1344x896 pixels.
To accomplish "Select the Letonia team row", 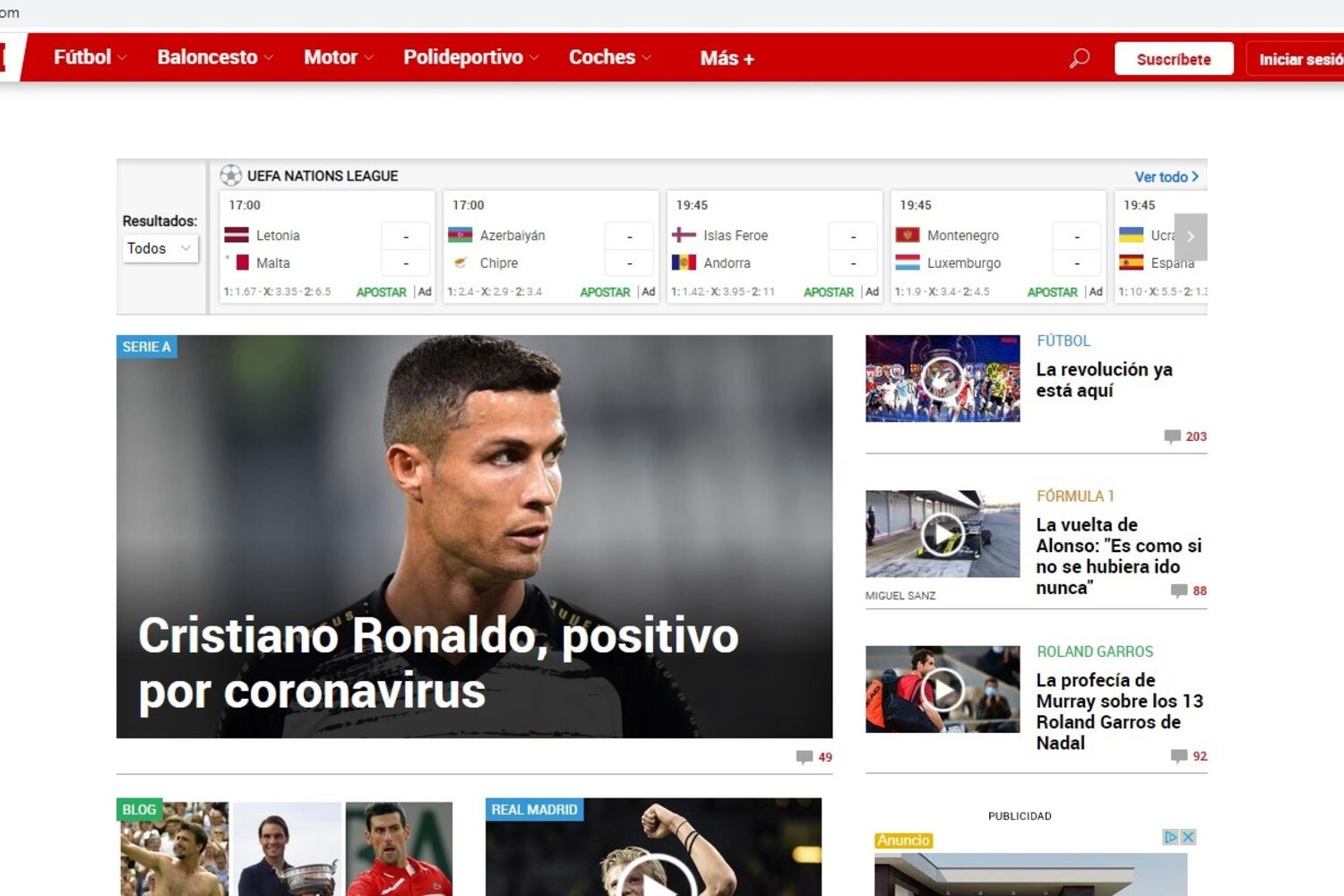I will click(x=327, y=236).
